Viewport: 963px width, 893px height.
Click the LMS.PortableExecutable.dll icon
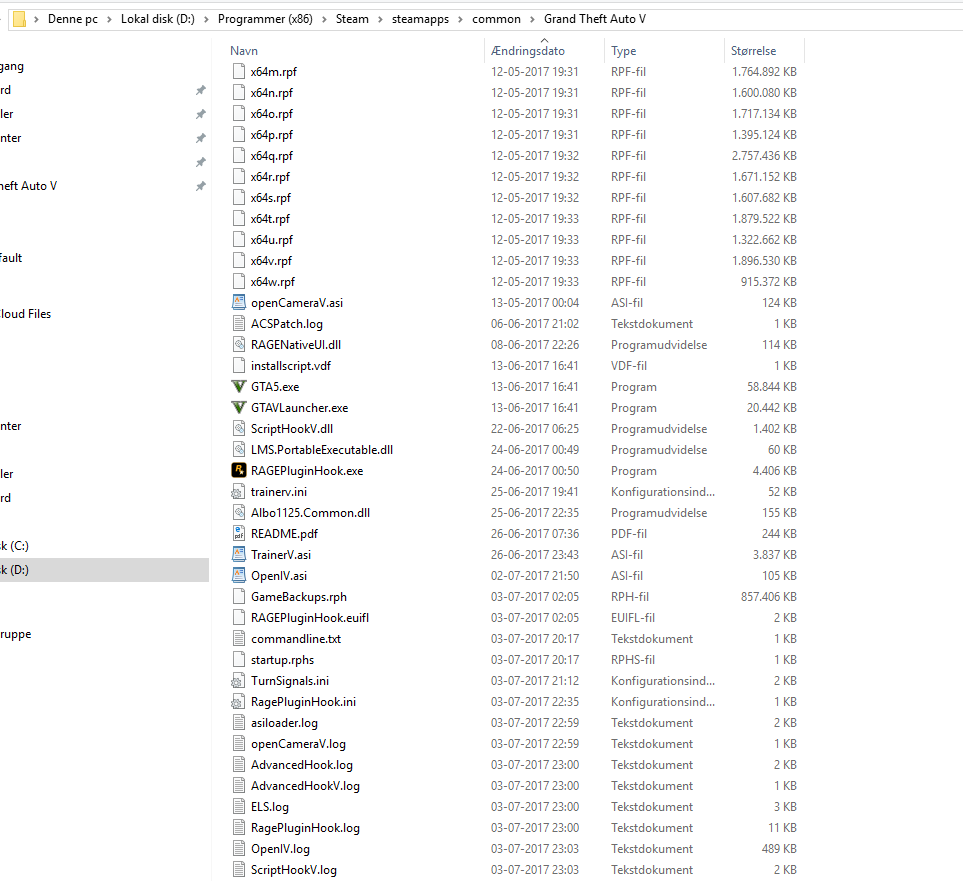(239, 450)
